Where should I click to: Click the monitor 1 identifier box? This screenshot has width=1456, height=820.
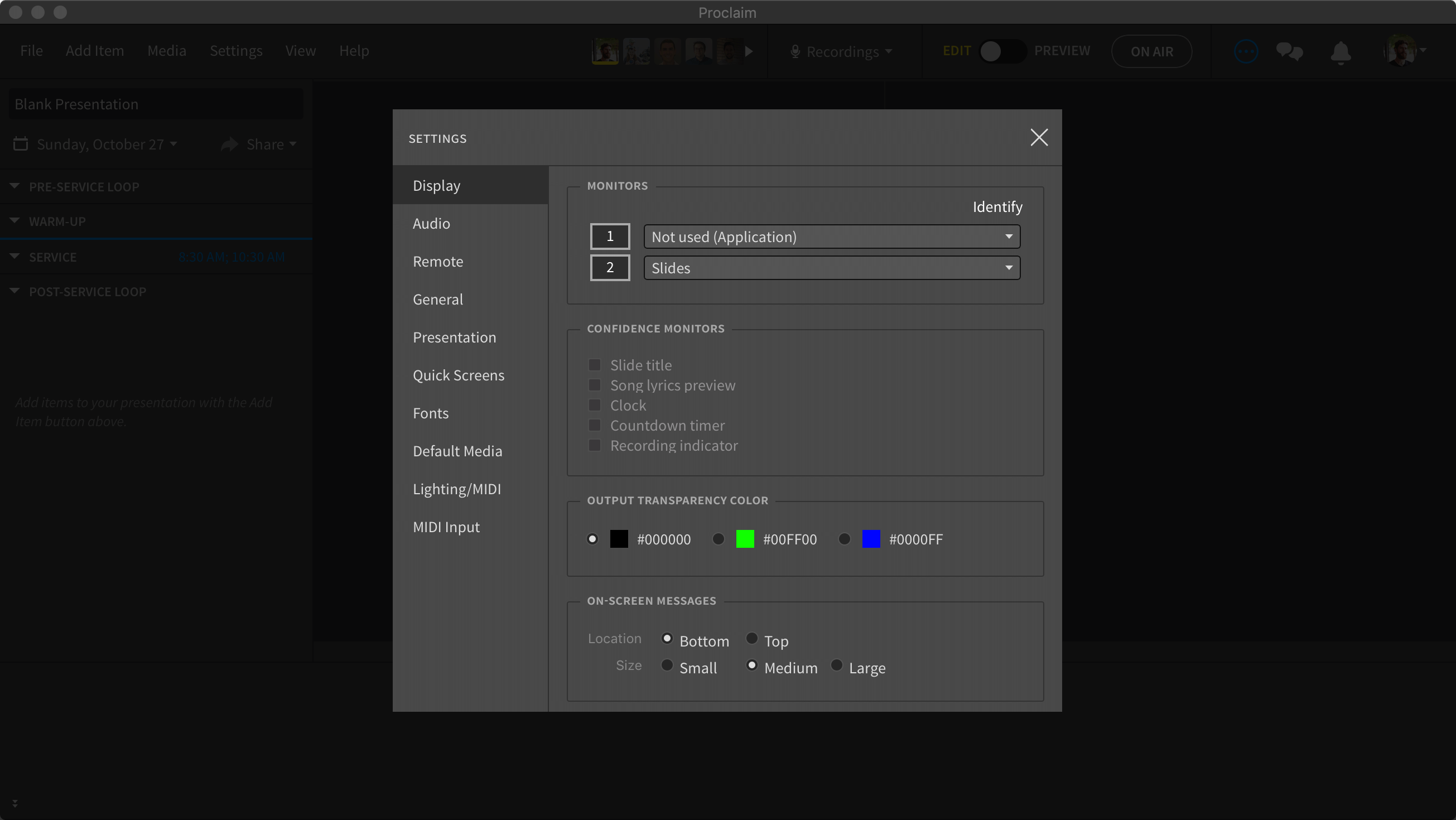(610, 236)
